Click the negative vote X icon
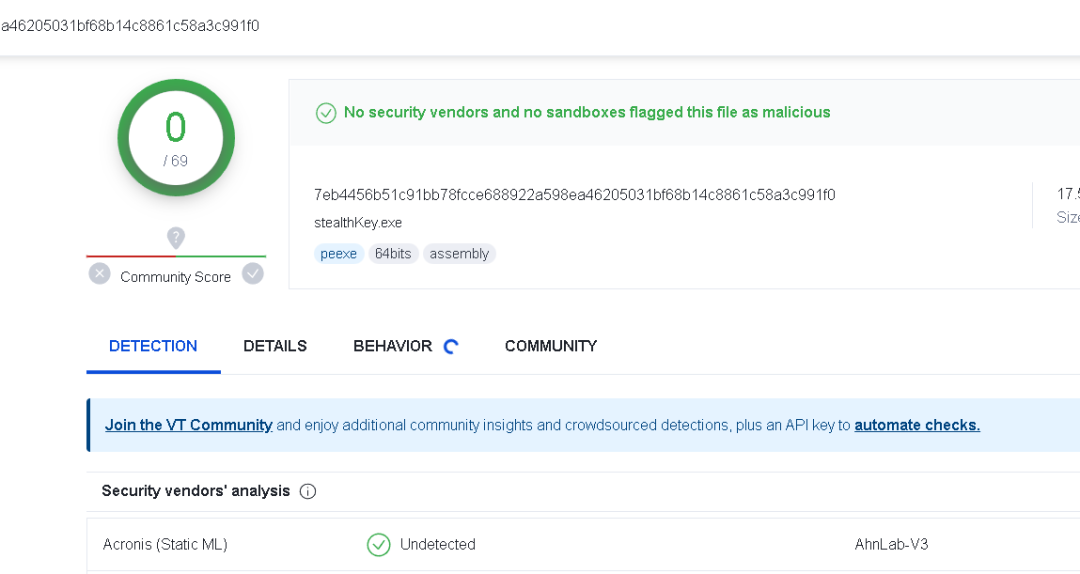Image resolution: width=1080 pixels, height=574 pixels. [99, 274]
